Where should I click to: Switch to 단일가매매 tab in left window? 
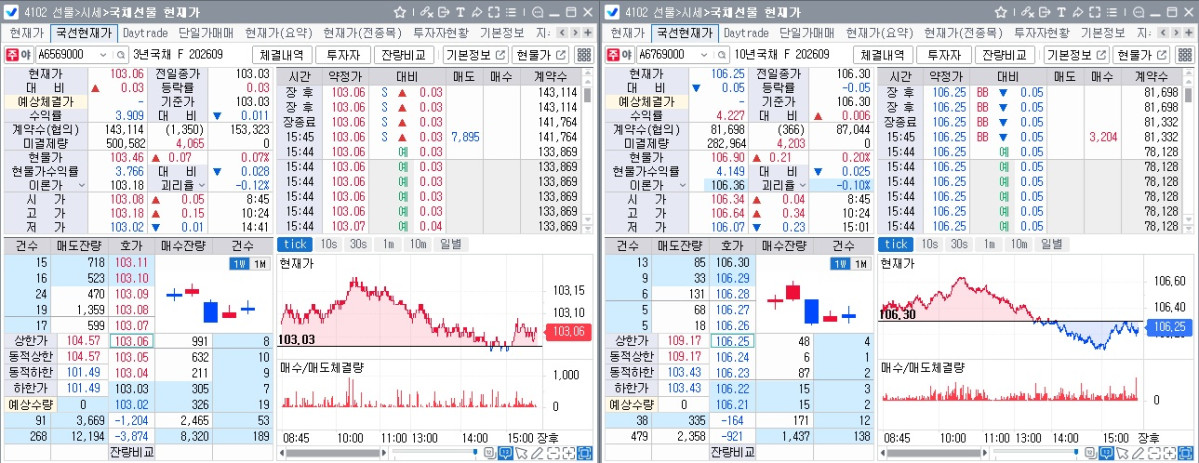click(206, 33)
